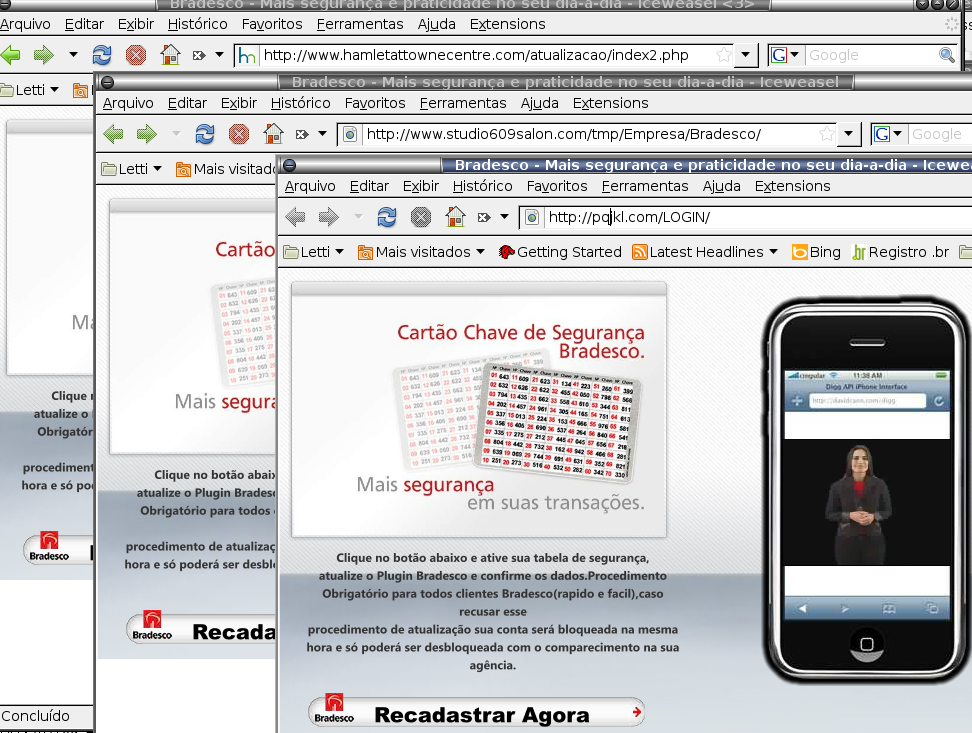This screenshot has height=733, width=972.
Task: Stop loading in front pqjkl.com window
Action: pyautogui.click(x=421, y=217)
